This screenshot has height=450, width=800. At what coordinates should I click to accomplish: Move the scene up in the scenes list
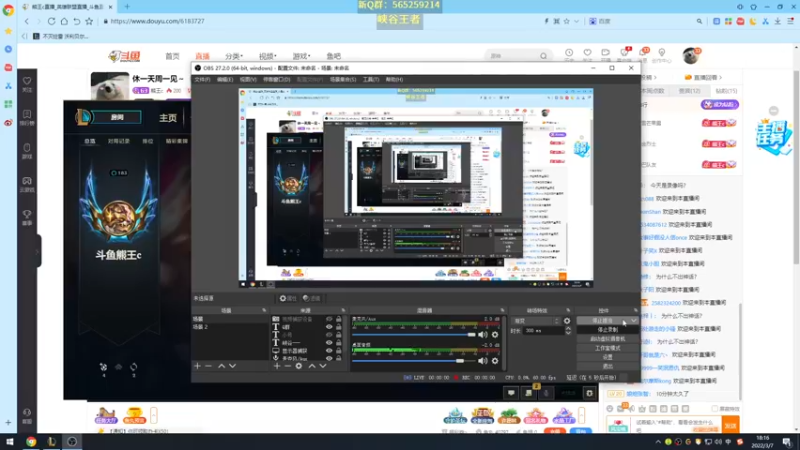coord(221,366)
